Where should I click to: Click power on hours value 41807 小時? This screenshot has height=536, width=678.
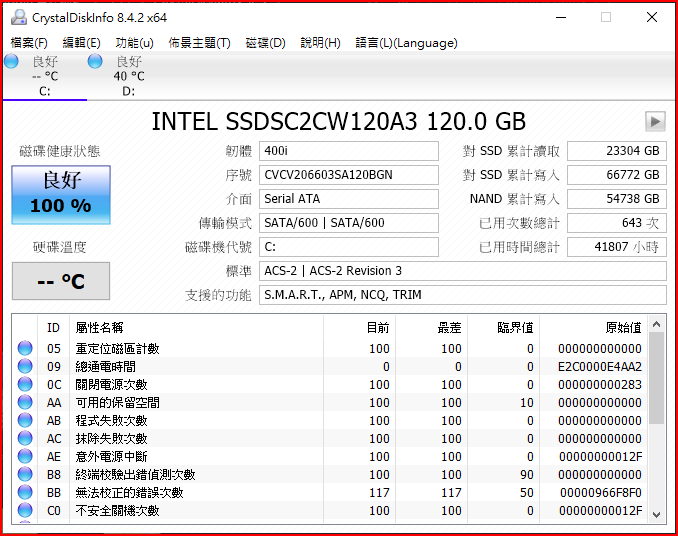pyautogui.click(x=617, y=247)
